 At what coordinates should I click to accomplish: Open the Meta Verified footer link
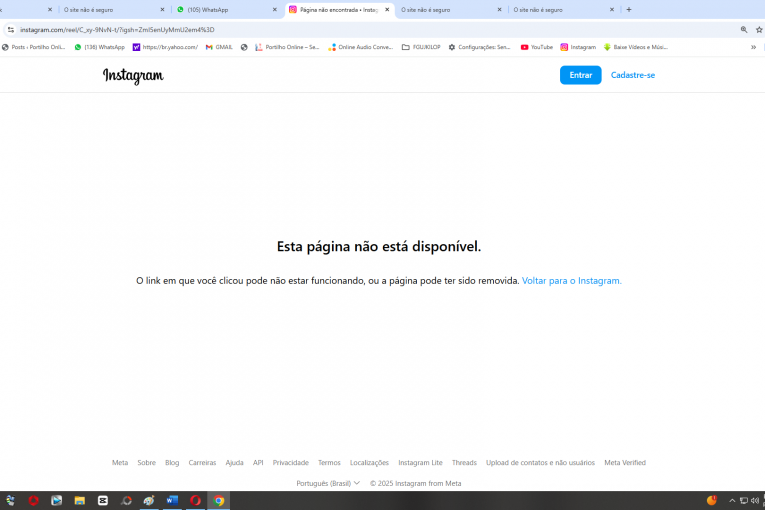(x=625, y=463)
